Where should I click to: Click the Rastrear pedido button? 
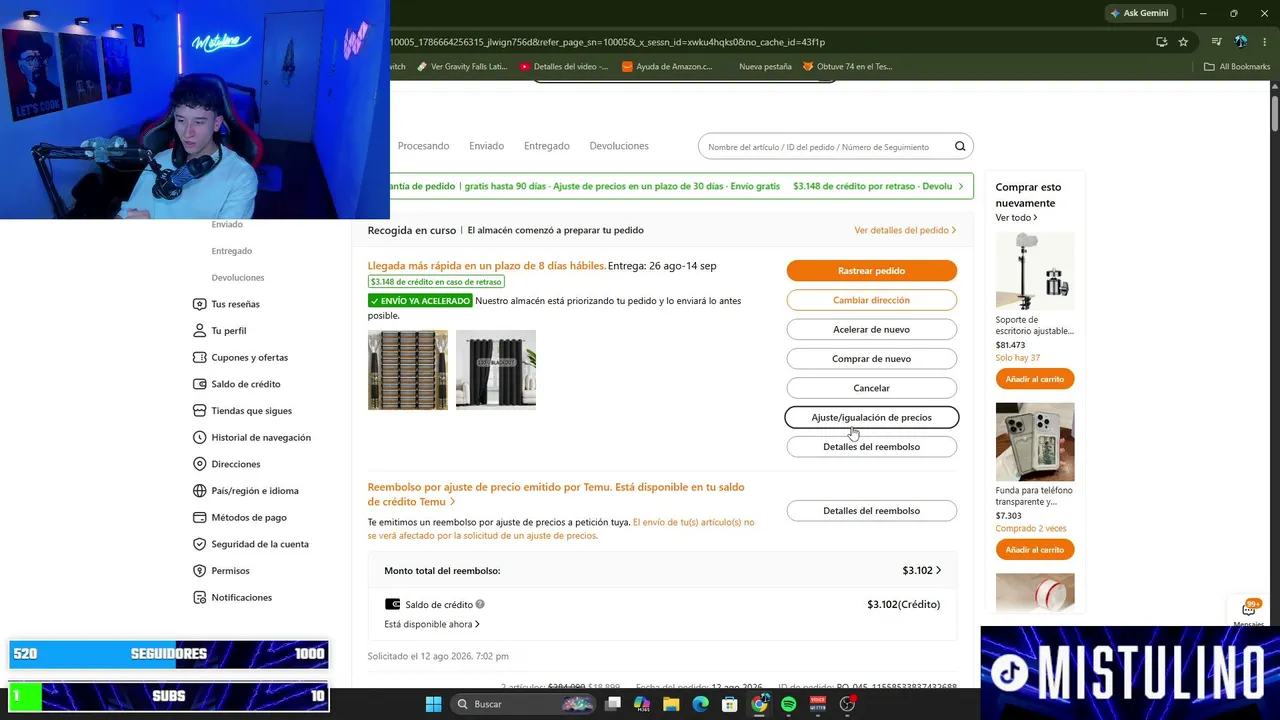pos(872,271)
